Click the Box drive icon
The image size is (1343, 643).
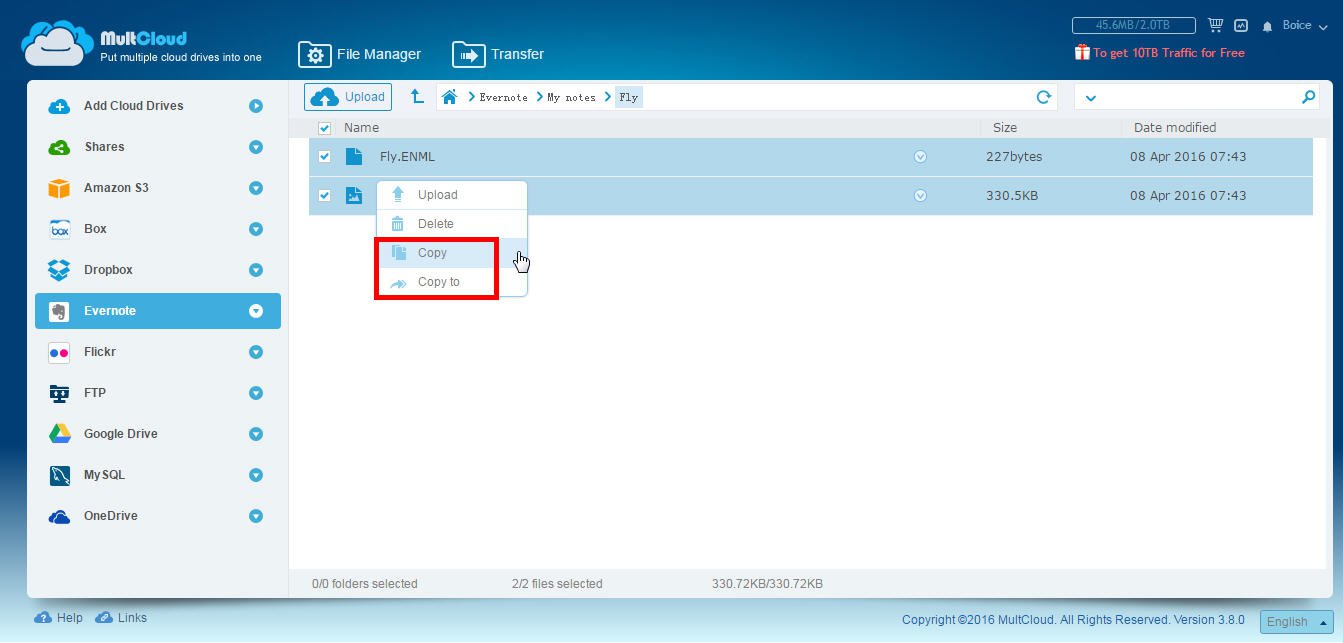pos(59,229)
